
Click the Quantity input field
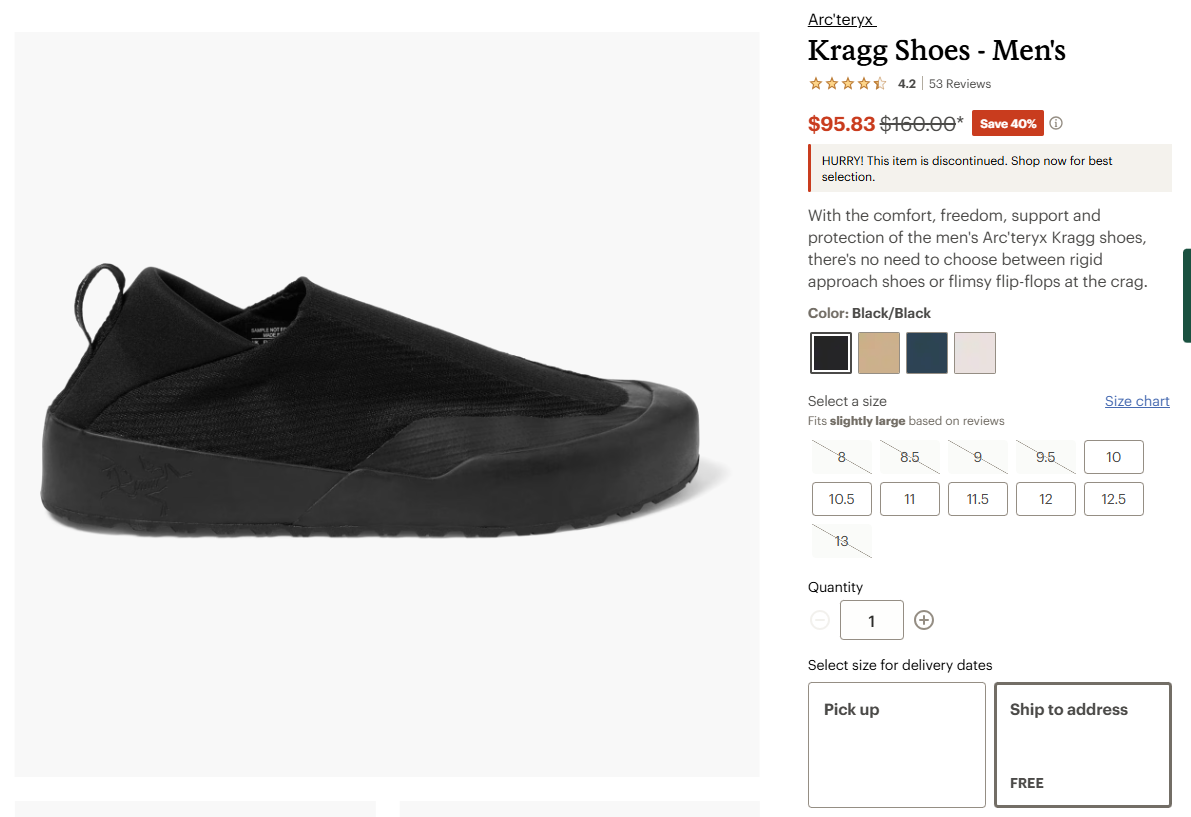coord(871,620)
